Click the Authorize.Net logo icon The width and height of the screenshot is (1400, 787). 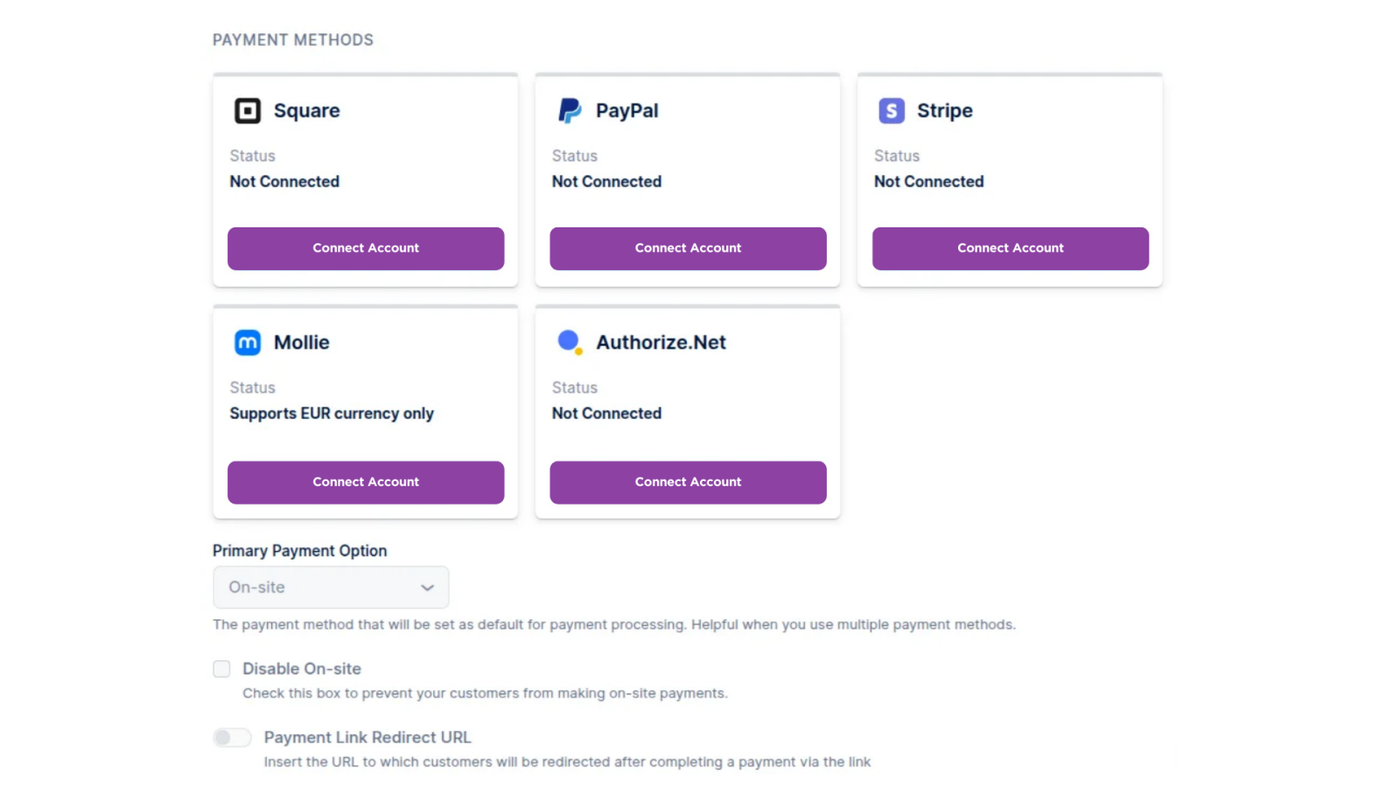tap(570, 342)
